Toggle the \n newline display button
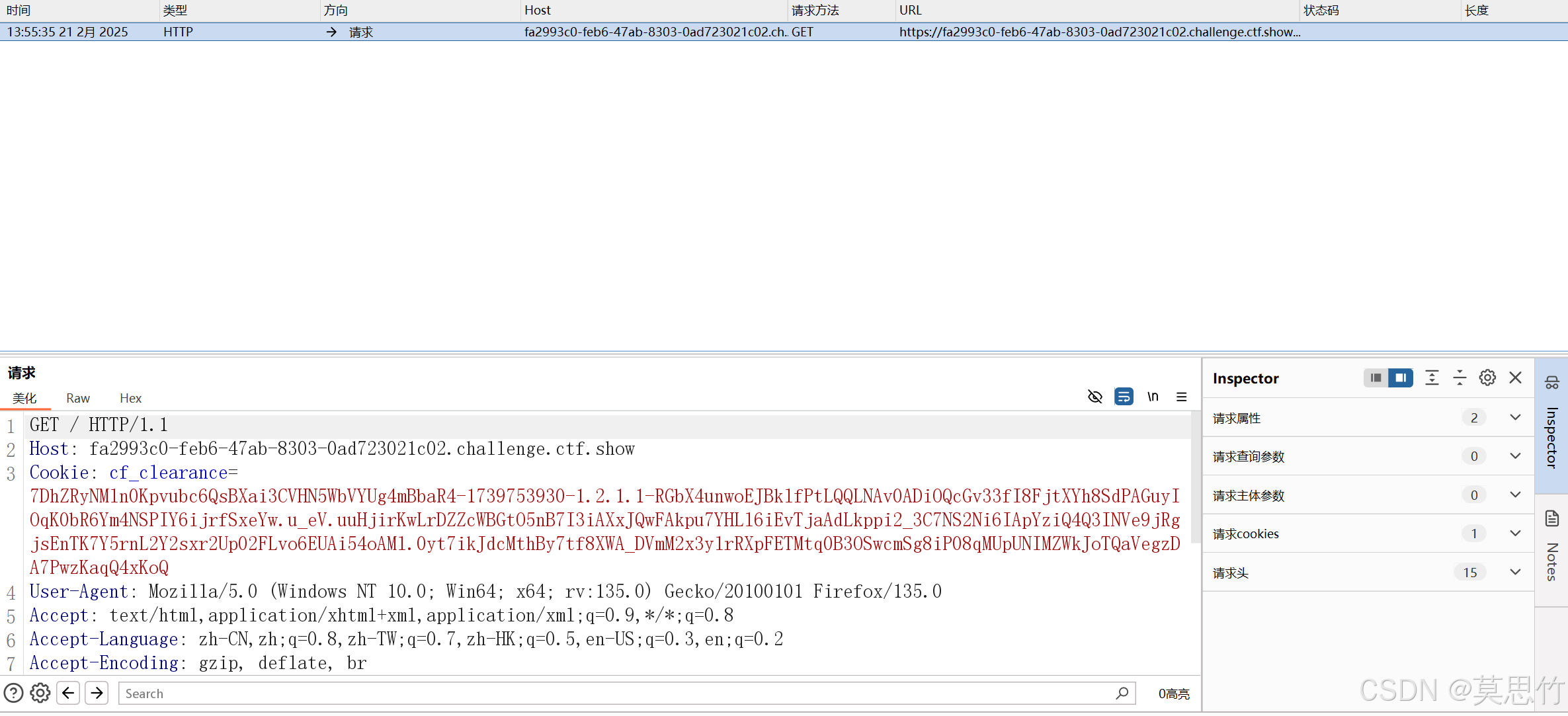The width and height of the screenshot is (1568, 716). click(x=1153, y=397)
